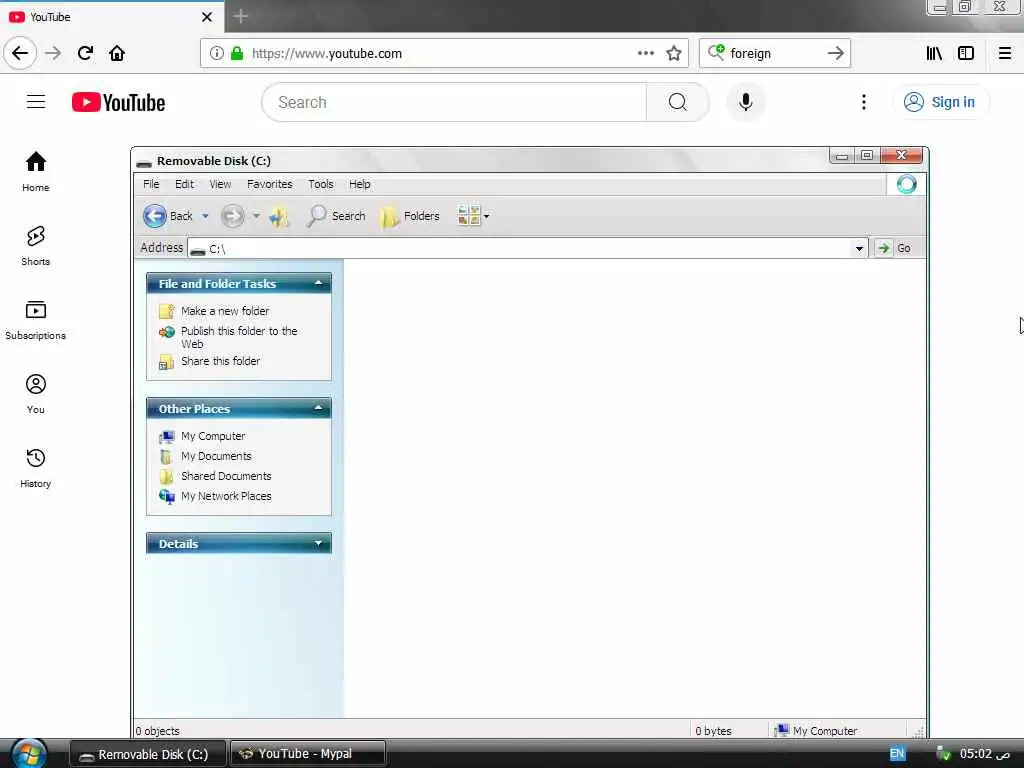Screen dimensions: 1024x768
Task: Click the YouTube logo
Action: (x=118, y=103)
